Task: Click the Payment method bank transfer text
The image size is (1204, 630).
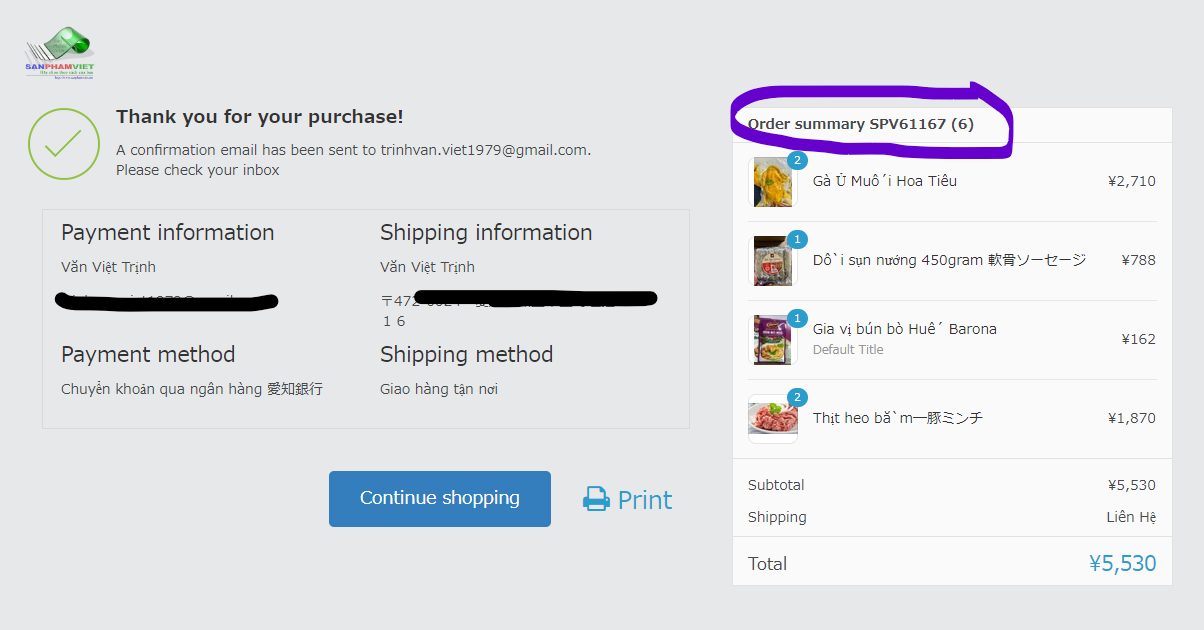Action: click(x=192, y=389)
